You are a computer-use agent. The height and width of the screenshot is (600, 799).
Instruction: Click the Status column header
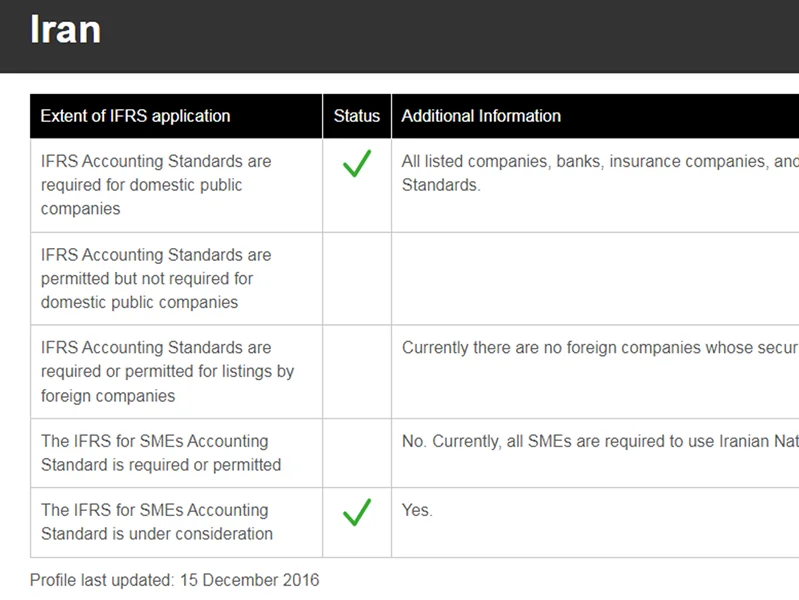(357, 116)
